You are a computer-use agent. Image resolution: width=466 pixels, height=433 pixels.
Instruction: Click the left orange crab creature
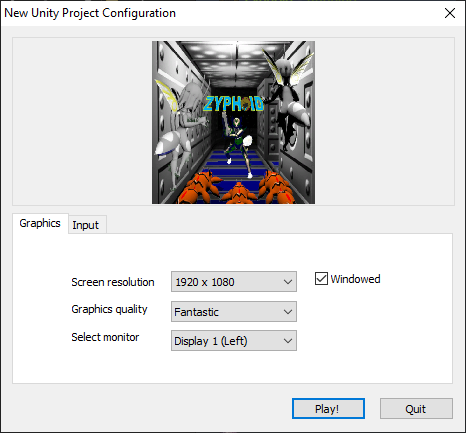pyautogui.click(x=199, y=187)
